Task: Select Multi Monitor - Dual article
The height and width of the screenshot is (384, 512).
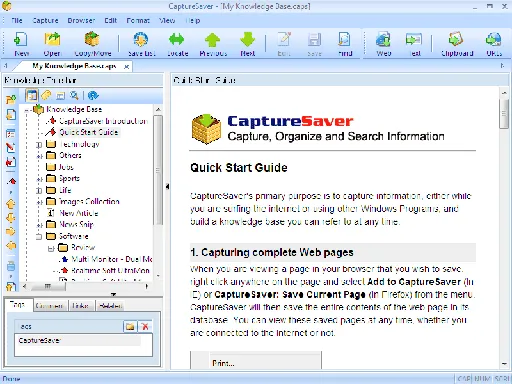Action: coord(112,259)
